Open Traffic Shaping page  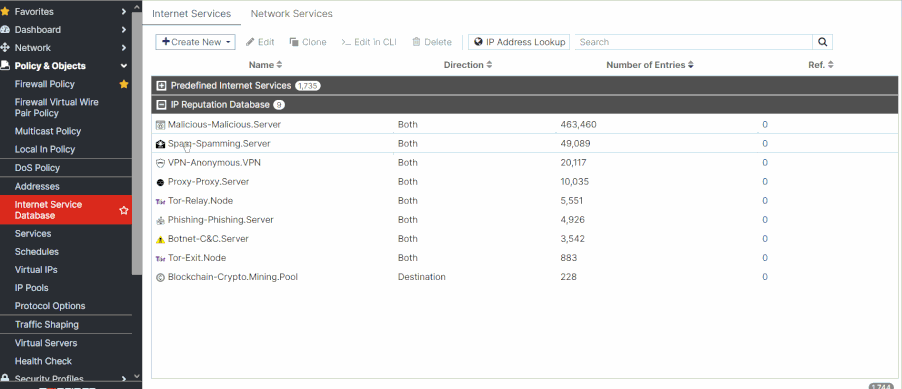[47, 325]
